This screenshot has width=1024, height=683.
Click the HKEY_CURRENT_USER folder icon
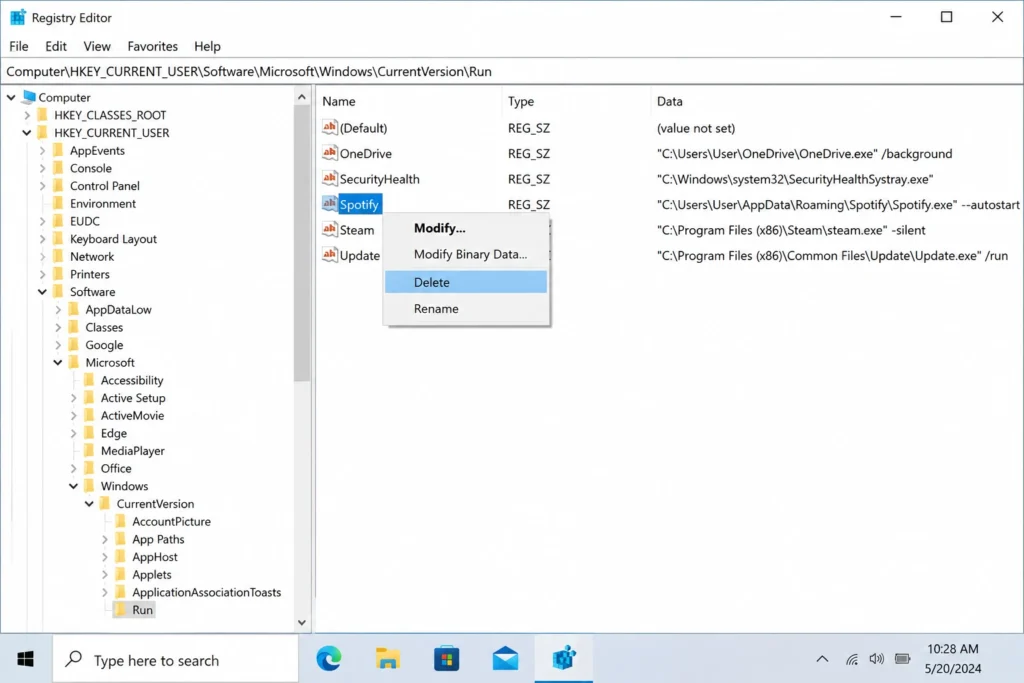tap(43, 133)
